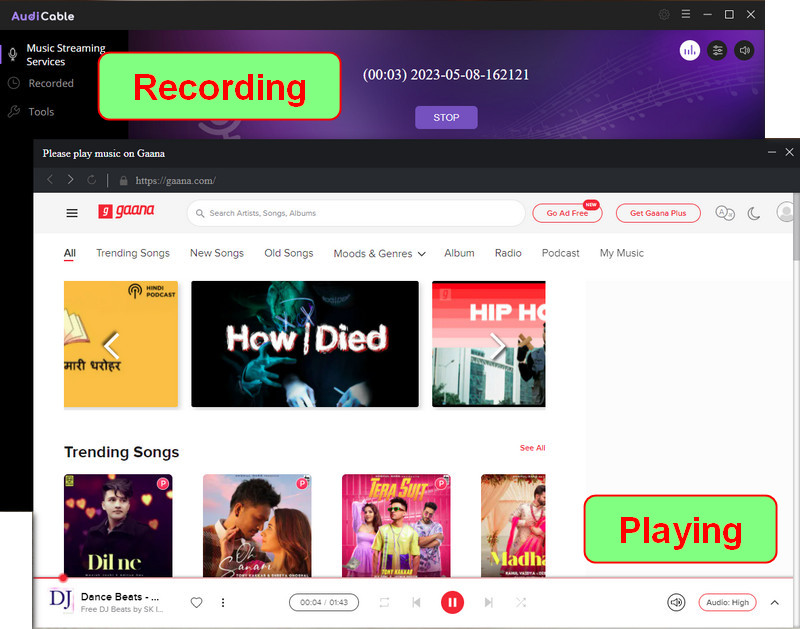Open AudiCable settings gear icon
Image resolution: width=800 pixels, height=629 pixels.
[664, 15]
